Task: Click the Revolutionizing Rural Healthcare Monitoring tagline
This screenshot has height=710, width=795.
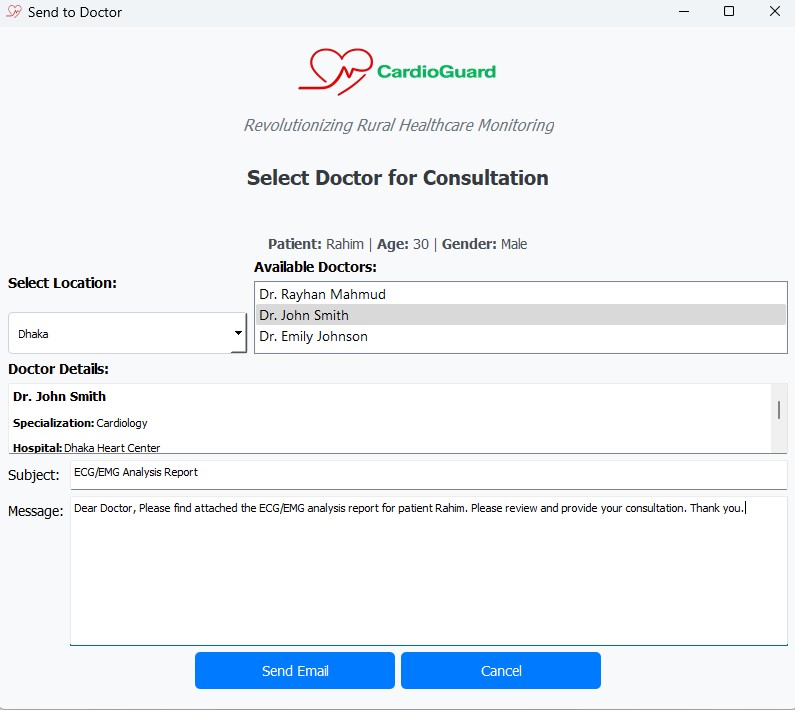Action: 398,125
